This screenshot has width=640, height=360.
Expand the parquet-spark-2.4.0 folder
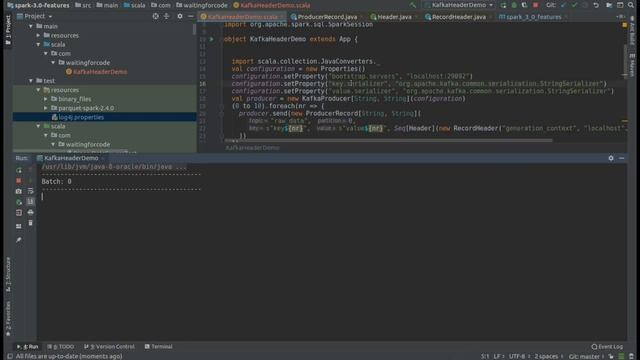[46, 108]
